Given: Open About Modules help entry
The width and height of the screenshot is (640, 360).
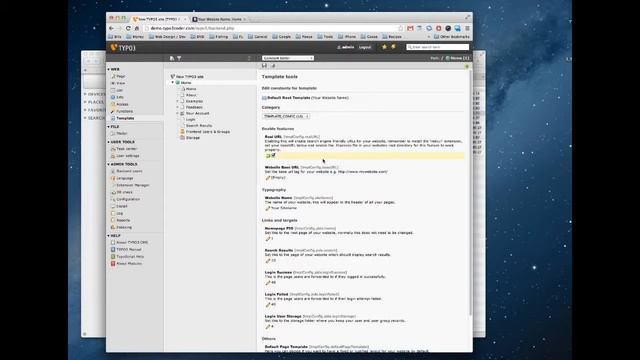Looking at the screenshot, I should [x=129, y=264].
